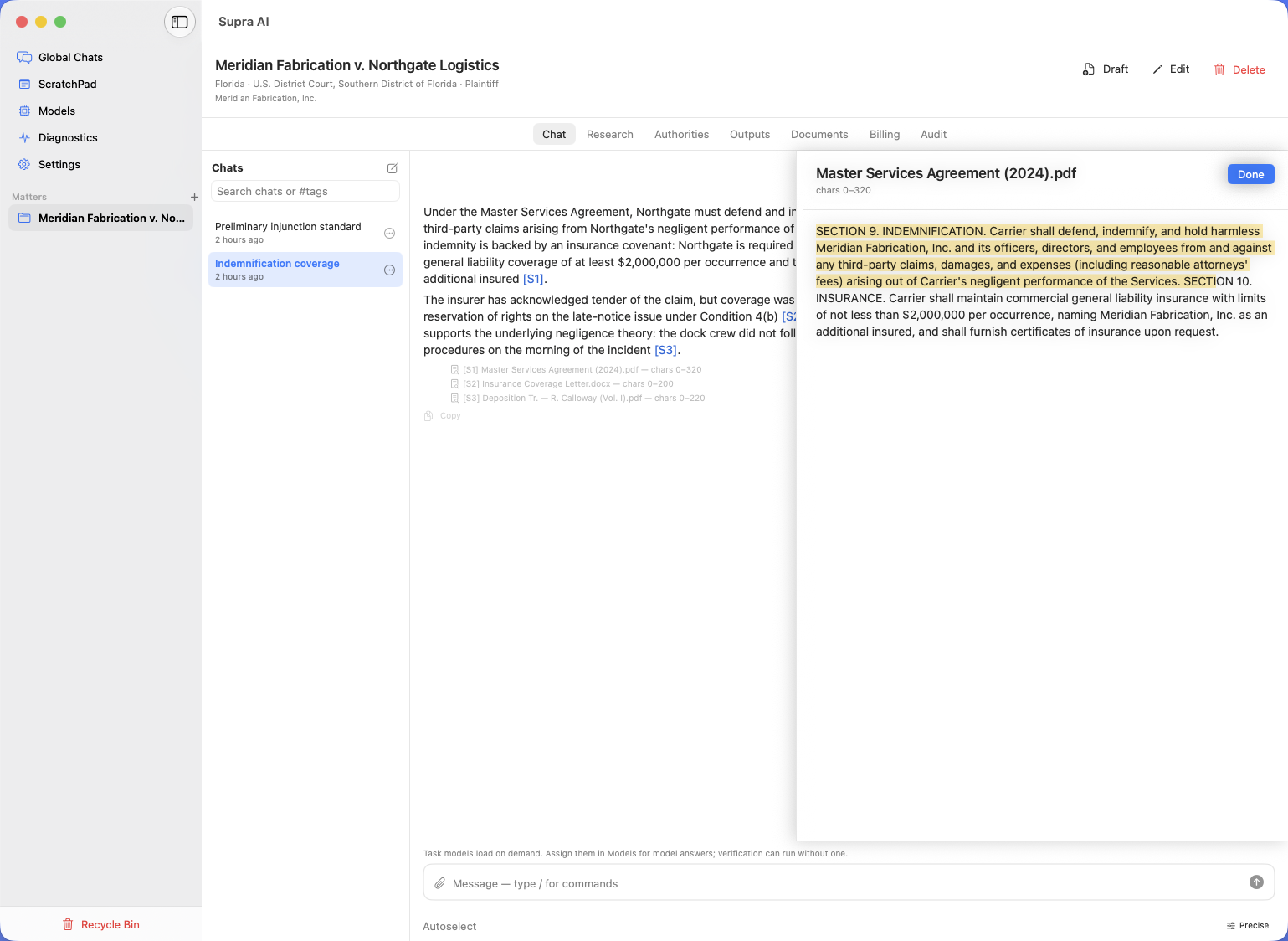Click the Draft button
The image size is (1288, 941).
click(x=1106, y=69)
